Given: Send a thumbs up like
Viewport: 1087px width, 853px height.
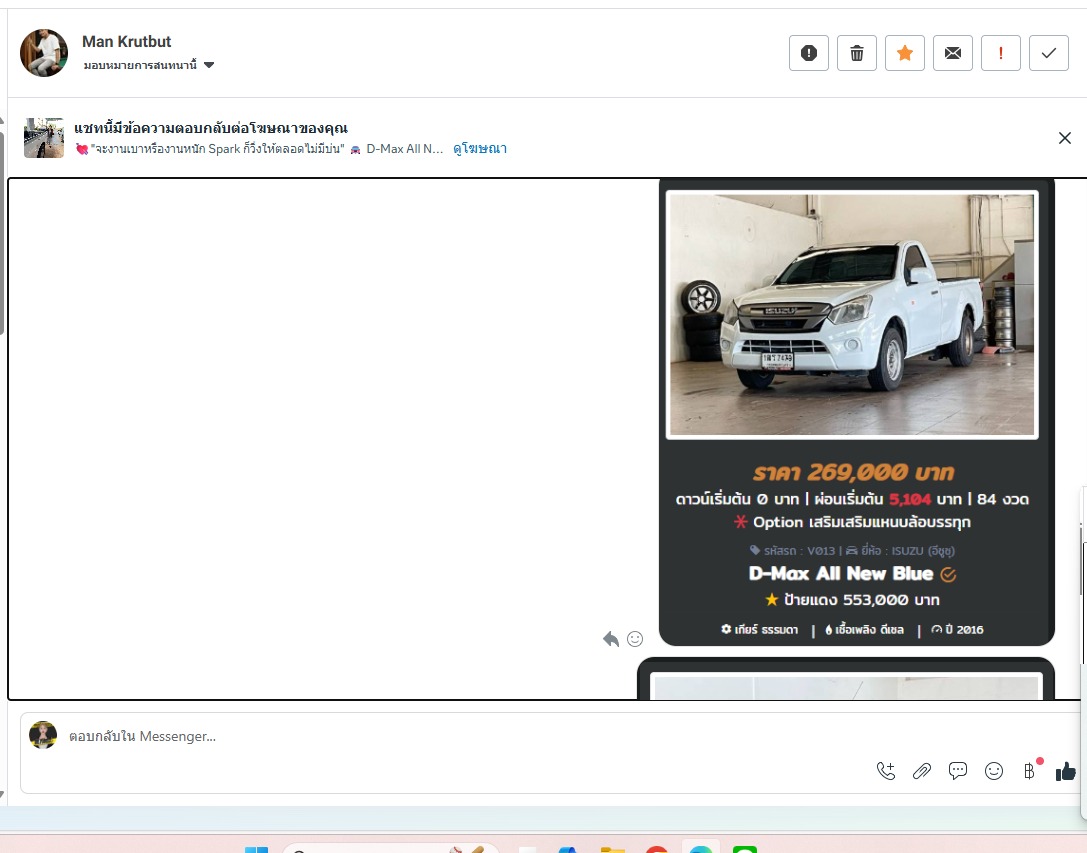Looking at the screenshot, I should pyautogui.click(x=1066, y=771).
